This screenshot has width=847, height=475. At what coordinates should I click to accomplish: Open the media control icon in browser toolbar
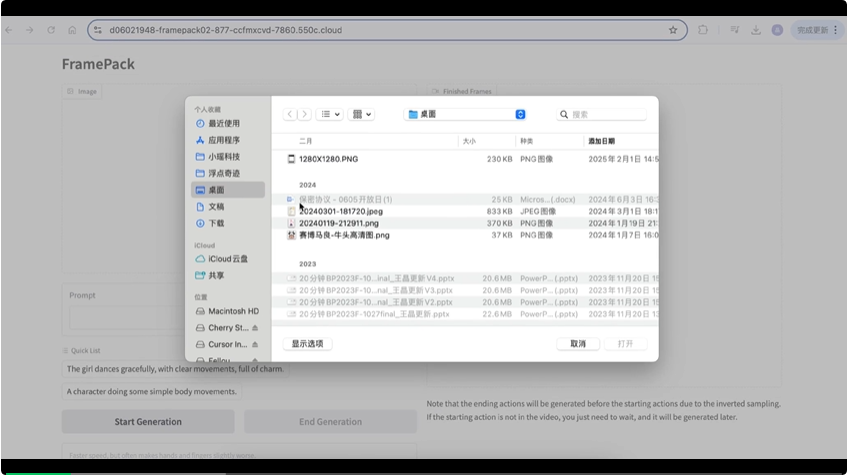pyautogui.click(x=735, y=30)
